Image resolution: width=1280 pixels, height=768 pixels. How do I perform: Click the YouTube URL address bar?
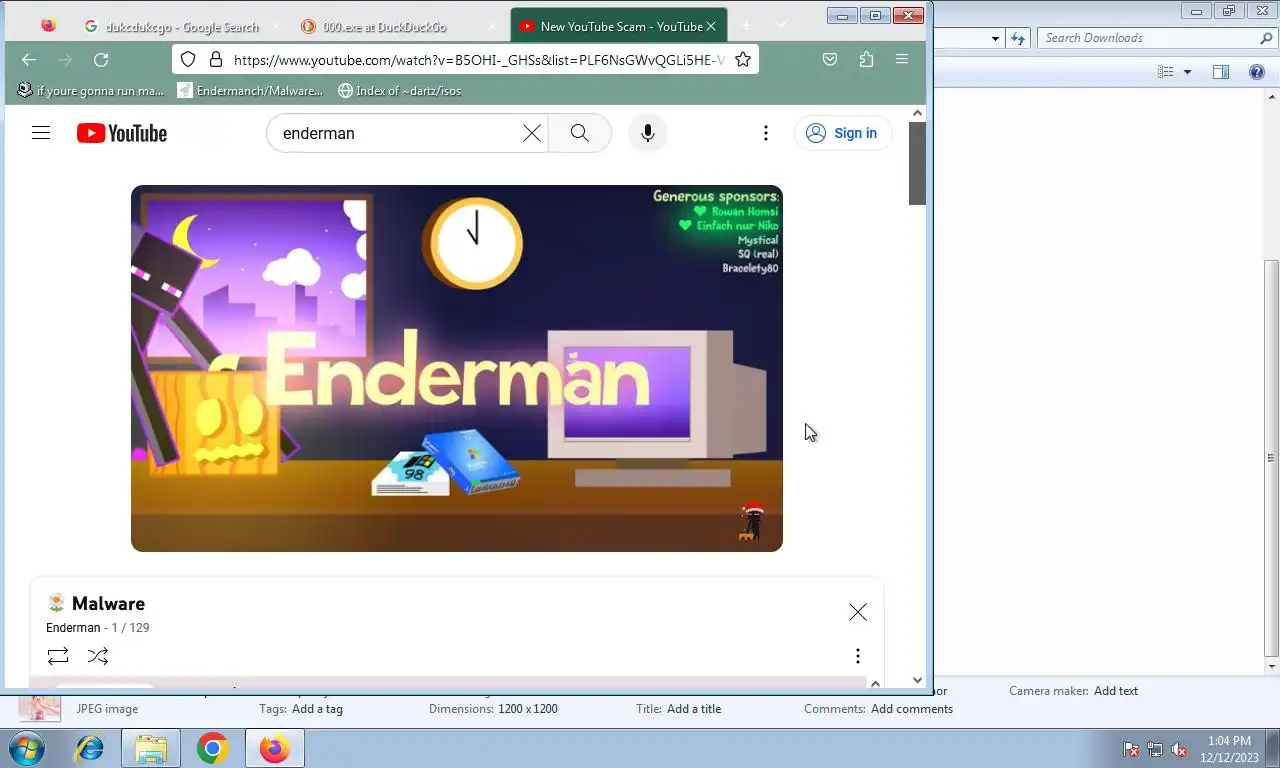click(x=478, y=60)
